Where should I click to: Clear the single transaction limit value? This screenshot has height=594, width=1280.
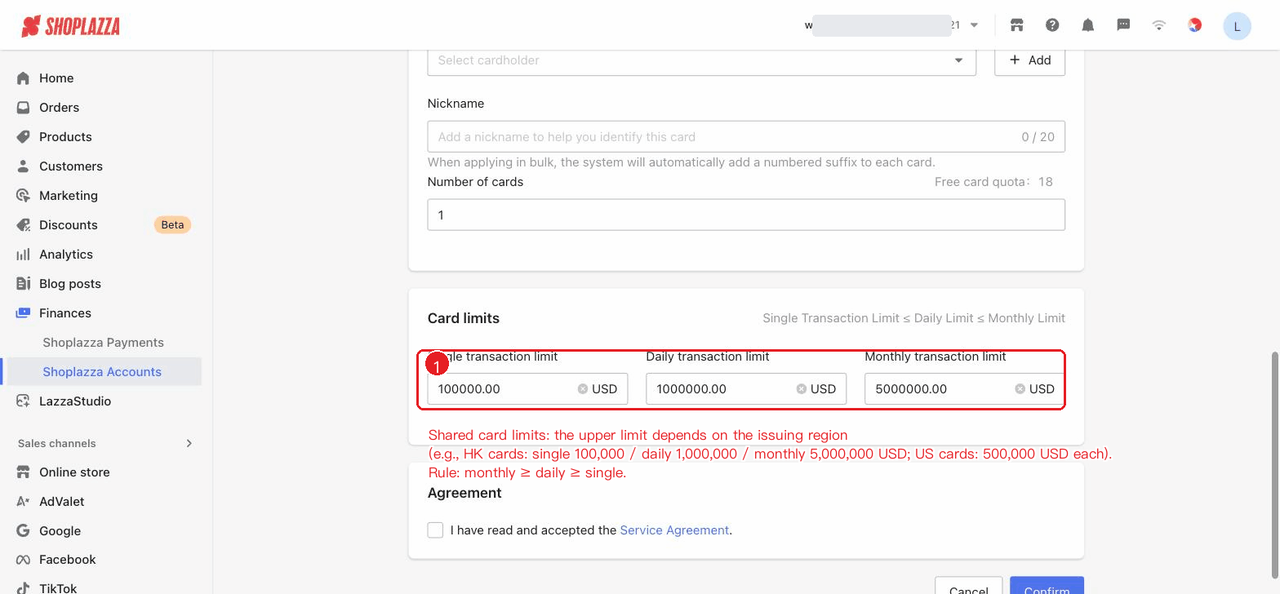click(583, 389)
